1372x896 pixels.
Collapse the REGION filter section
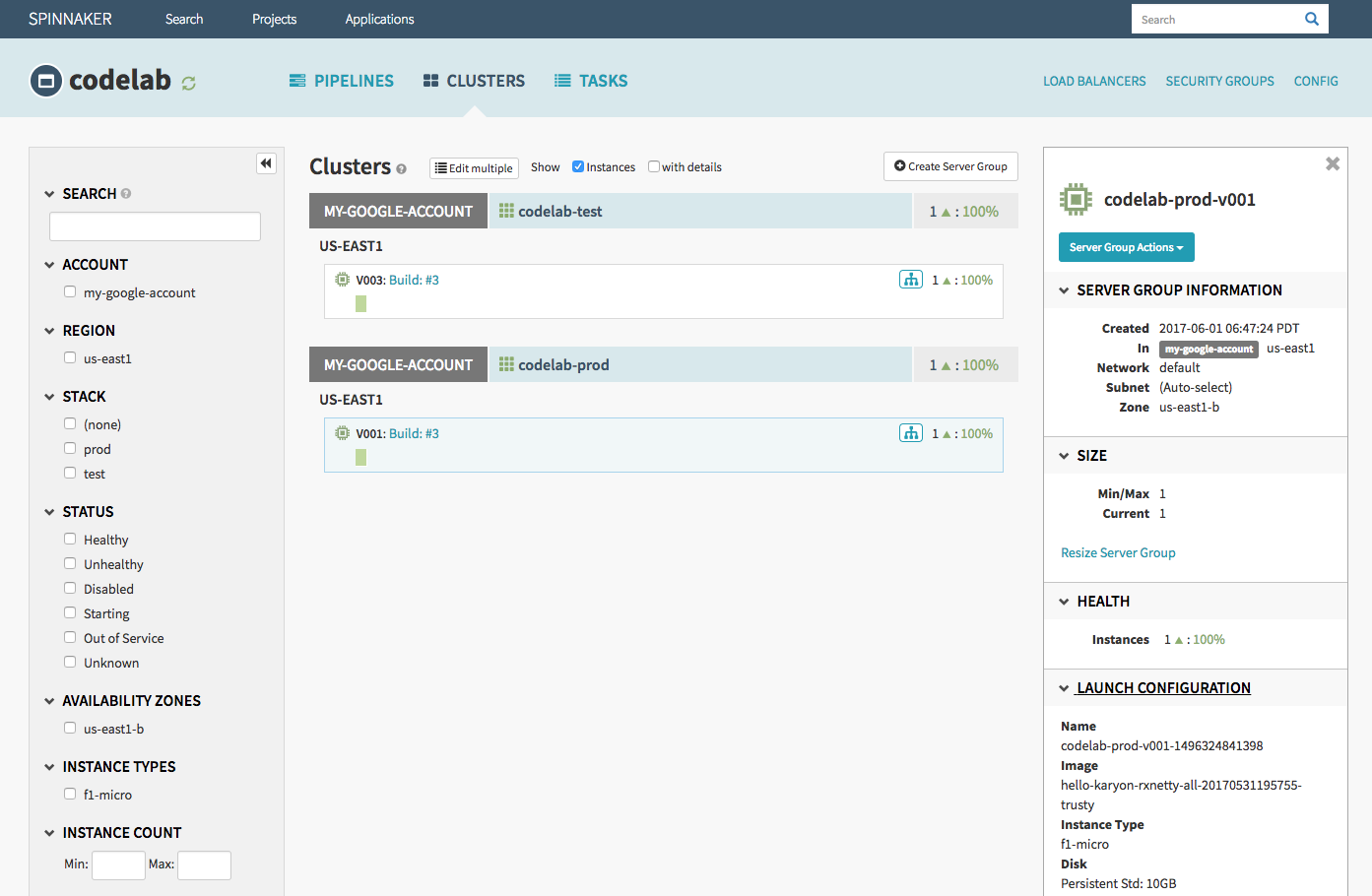pyautogui.click(x=49, y=331)
